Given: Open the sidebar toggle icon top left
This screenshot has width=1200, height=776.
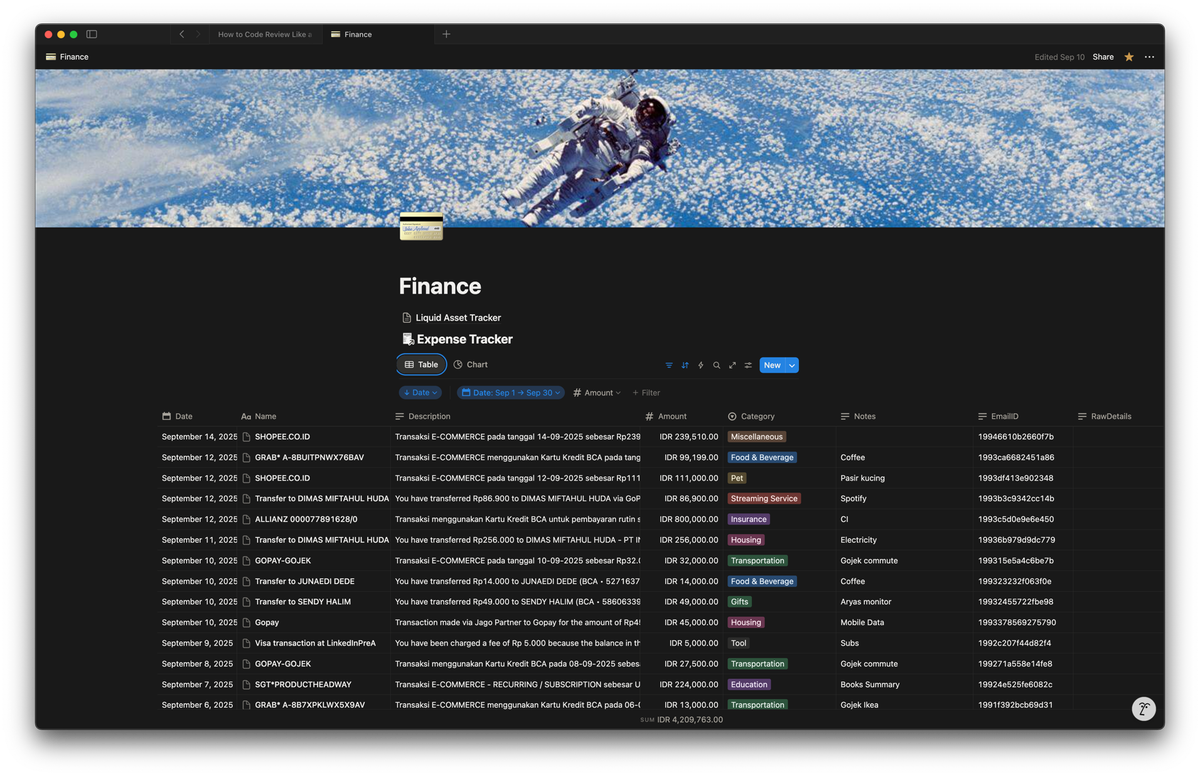Looking at the screenshot, I should 91,33.
